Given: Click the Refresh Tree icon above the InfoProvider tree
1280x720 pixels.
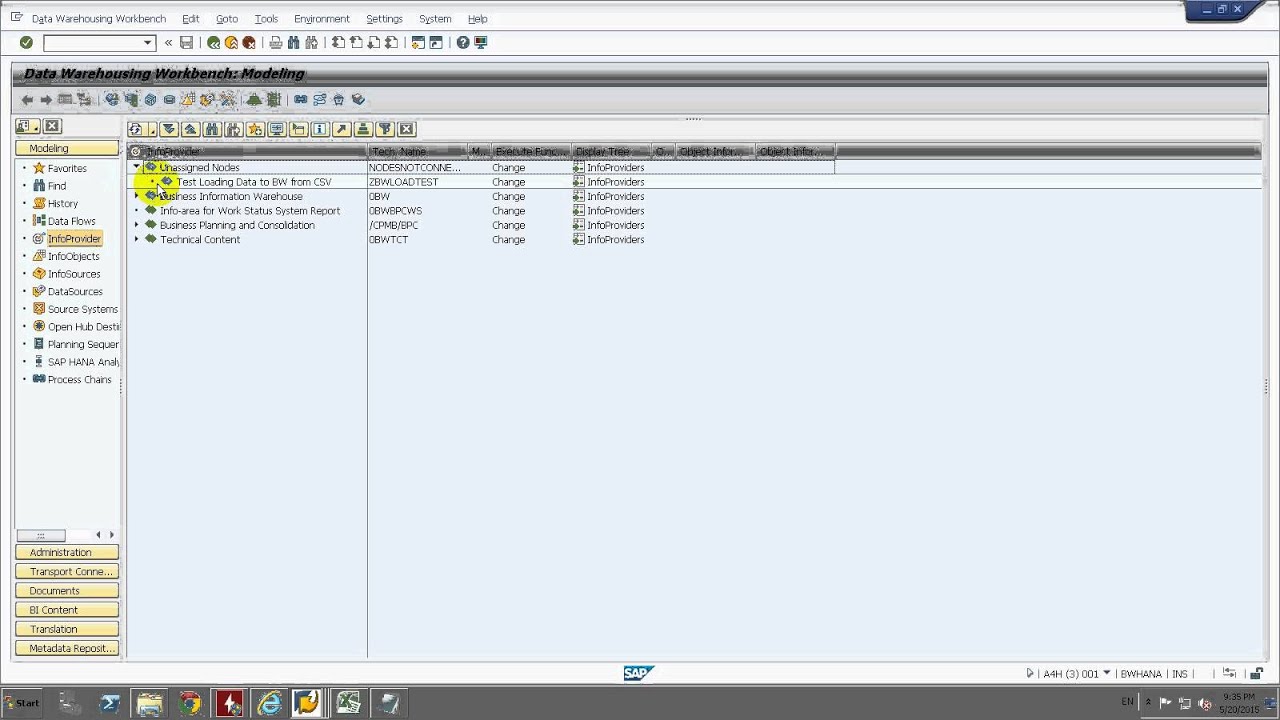Looking at the screenshot, I should pyautogui.click(x=136, y=130).
